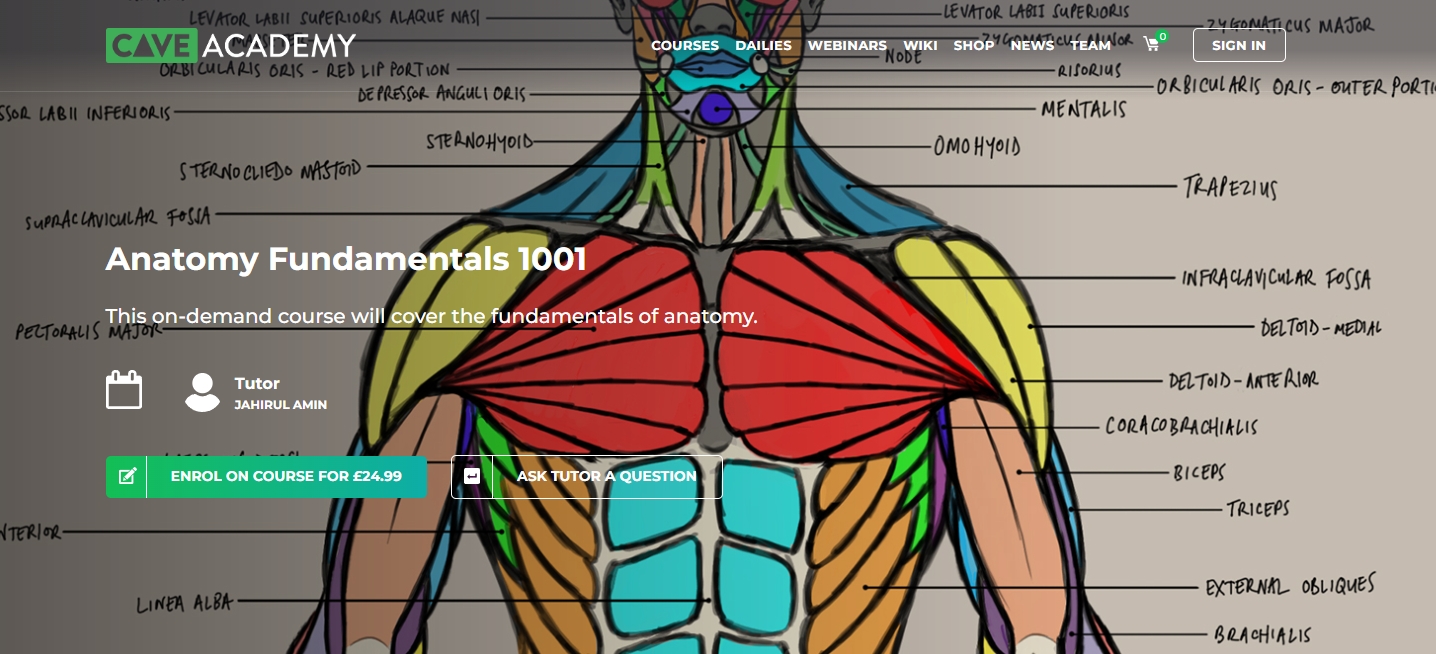Open the CAVE Academy logo homepage
1436x654 pixels.
(231, 45)
